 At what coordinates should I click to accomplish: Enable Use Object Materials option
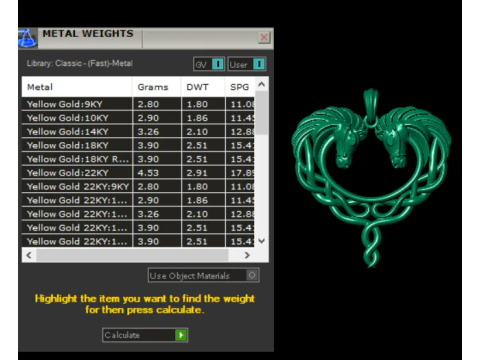coord(203,275)
